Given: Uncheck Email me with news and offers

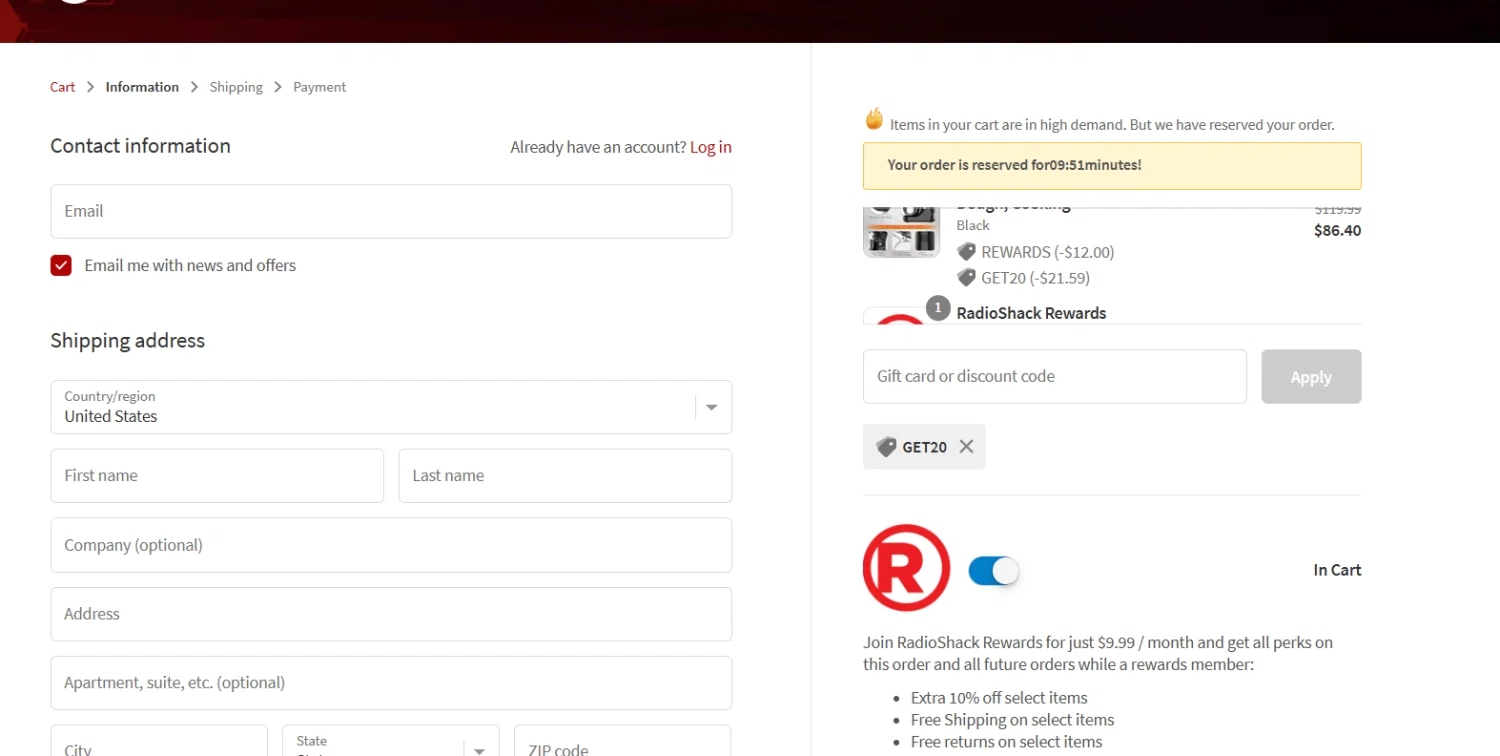Looking at the screenshot, I should [61, 265].
